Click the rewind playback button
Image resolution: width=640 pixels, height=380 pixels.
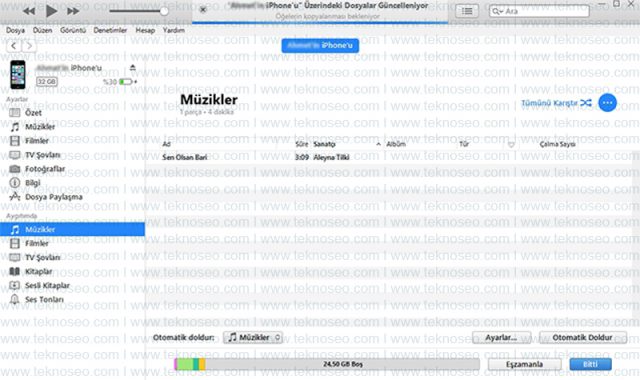pyautogui.click(x=29, y=11)
